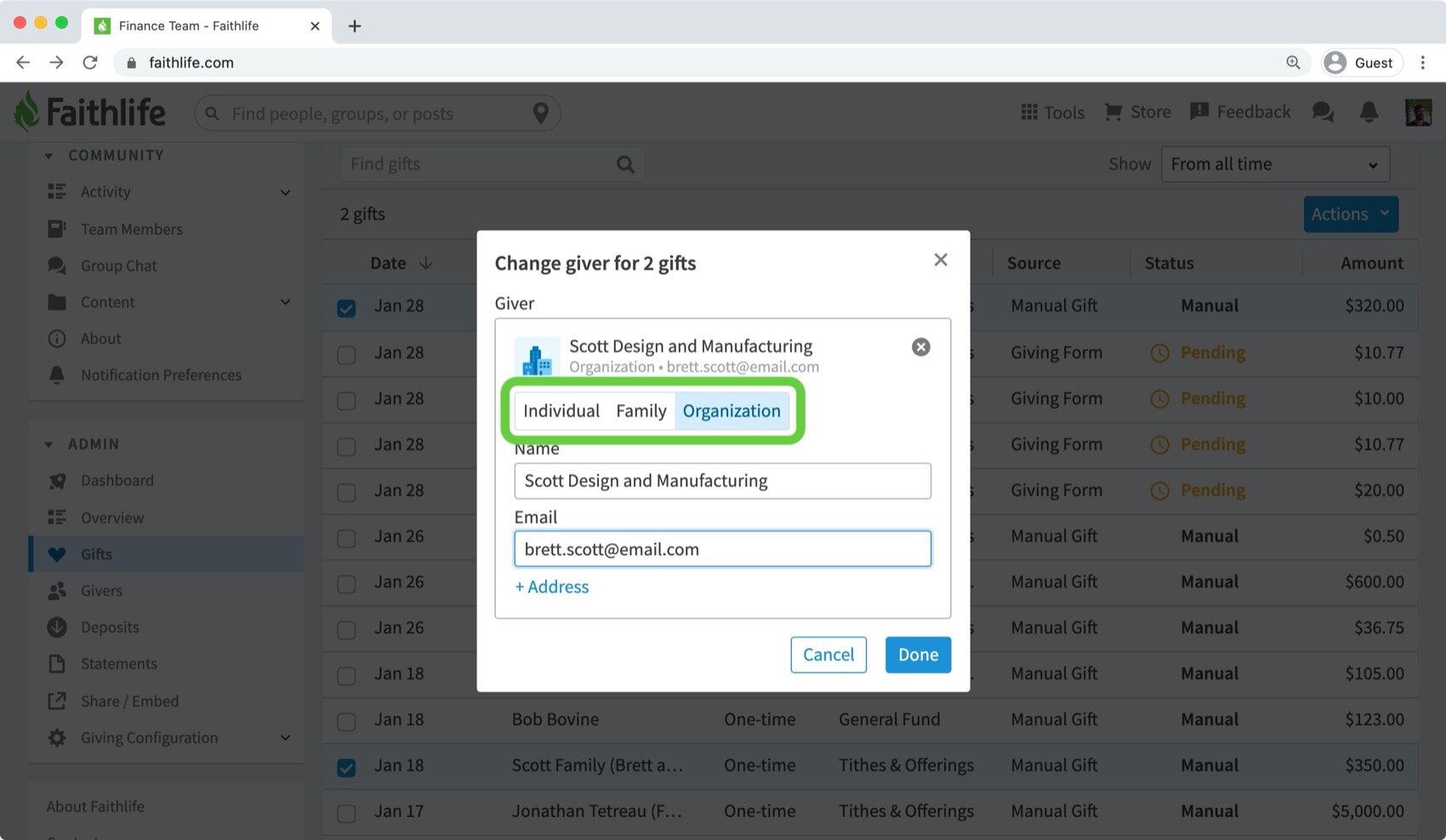1446x840 pixels.
Task: Click the Find gifts search field
Action: coord(492,164)
